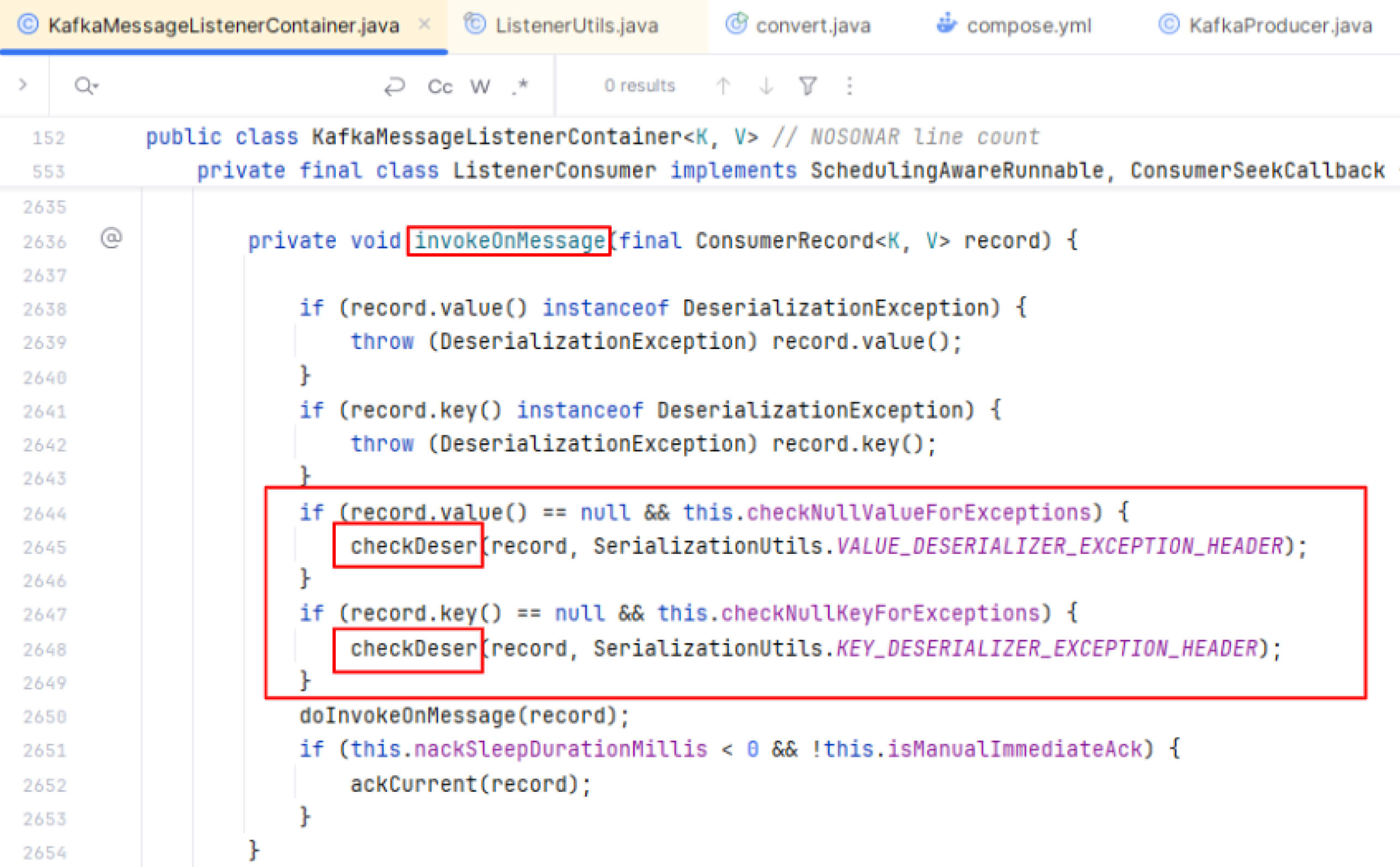Click the doInvokeOnMessage method call
This screenshot has width=1400, height=867.
[407, 716]
